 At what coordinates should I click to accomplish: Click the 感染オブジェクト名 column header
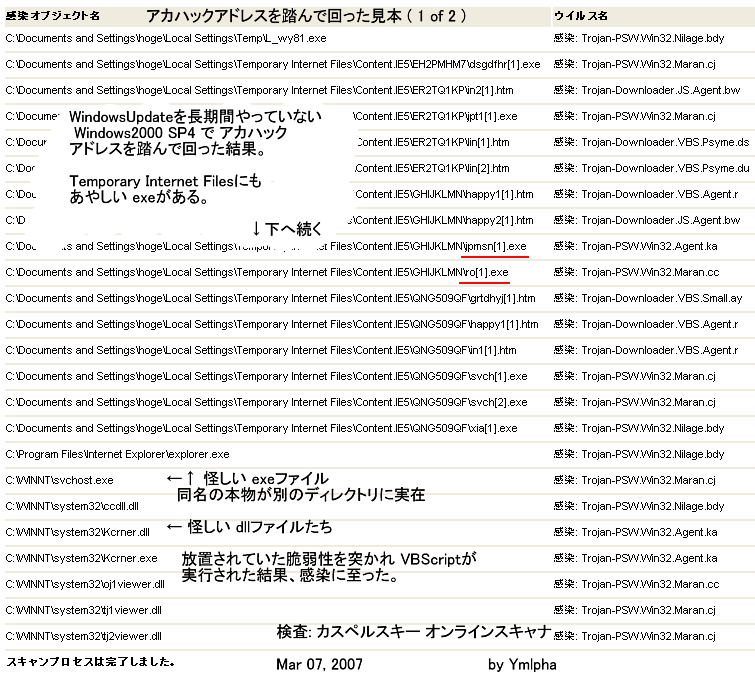tap(52, 16)
